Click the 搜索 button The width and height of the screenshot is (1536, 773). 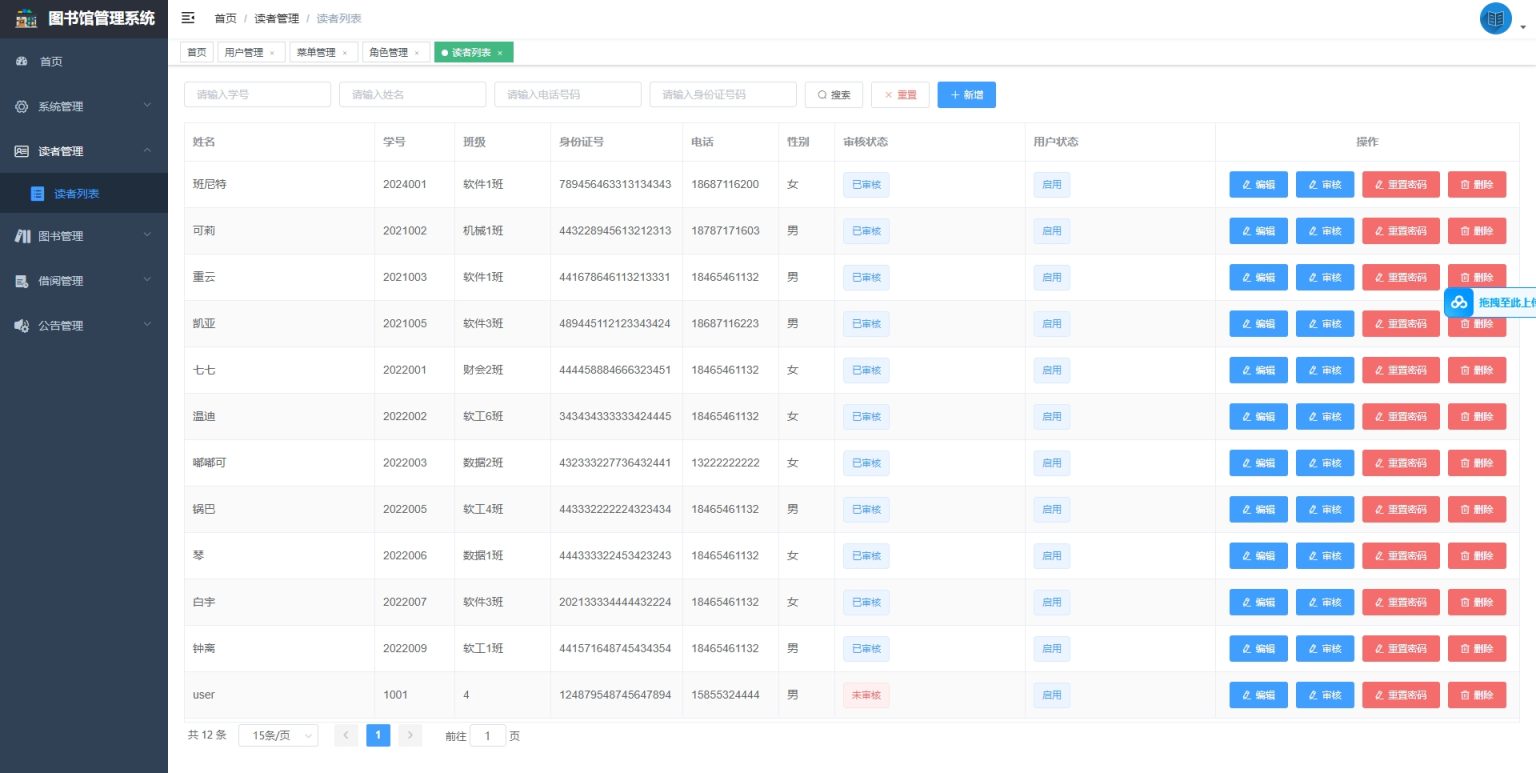click(834, 95)
